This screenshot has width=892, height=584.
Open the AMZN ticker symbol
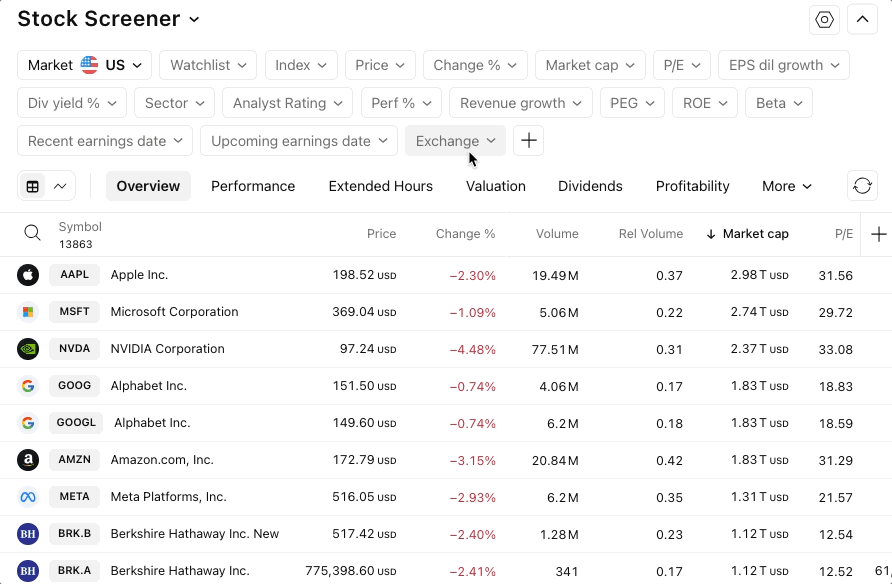[75, 459]
